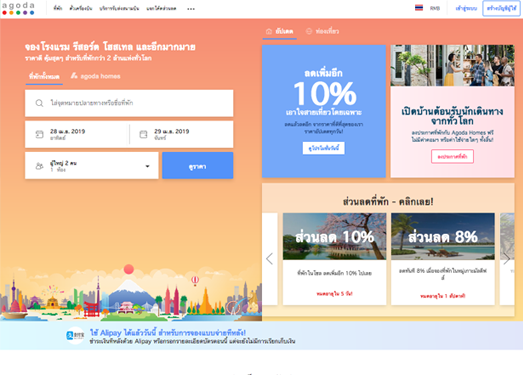Click the white button in 10% promo banner
The height and width of the screenshot is (375, 523).
[x=324, y=148]
